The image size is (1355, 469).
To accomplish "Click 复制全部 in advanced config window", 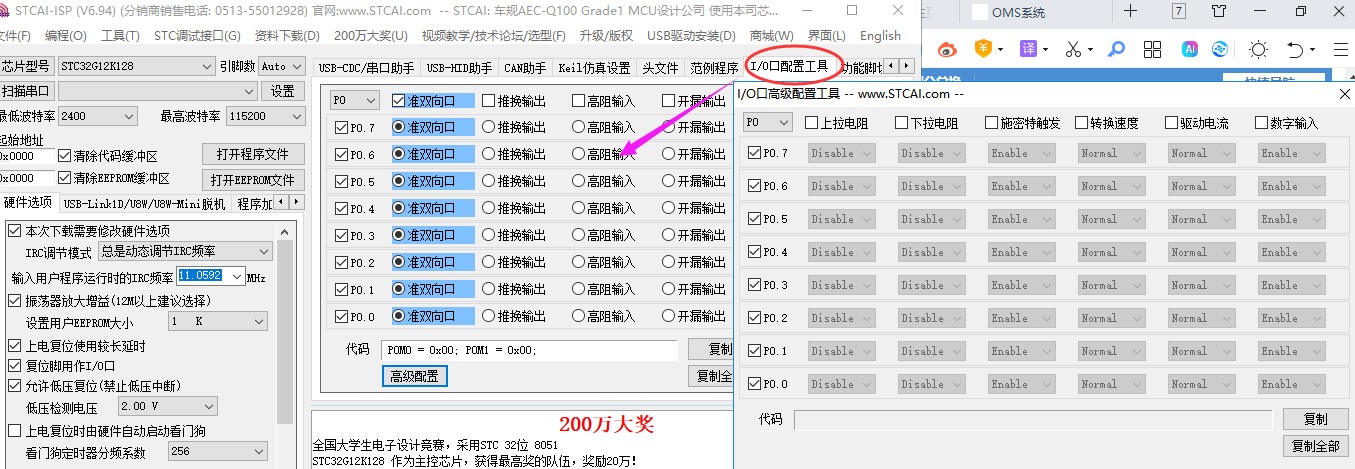I will [1315, 446].
